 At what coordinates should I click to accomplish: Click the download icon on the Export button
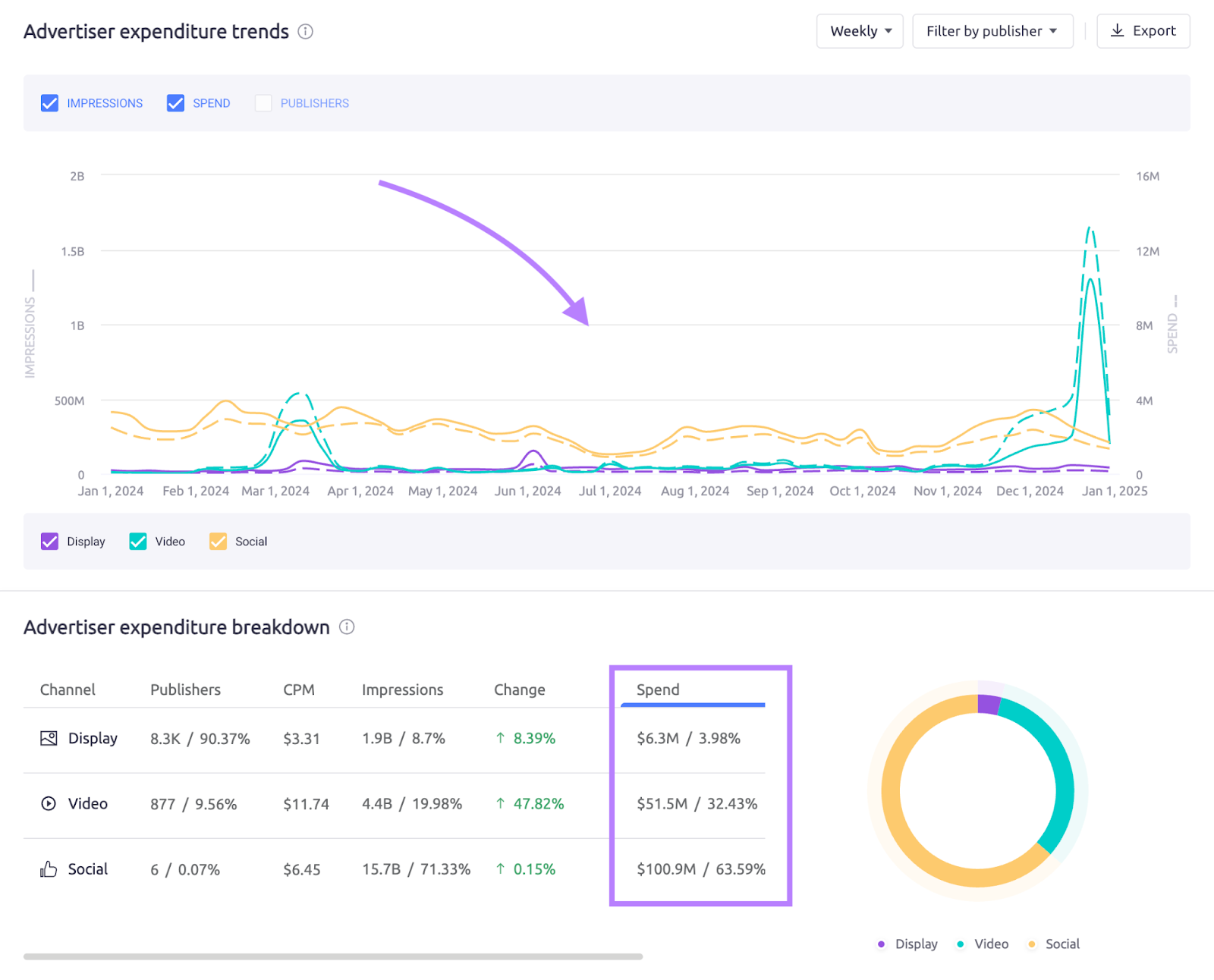pos(1117,30)
